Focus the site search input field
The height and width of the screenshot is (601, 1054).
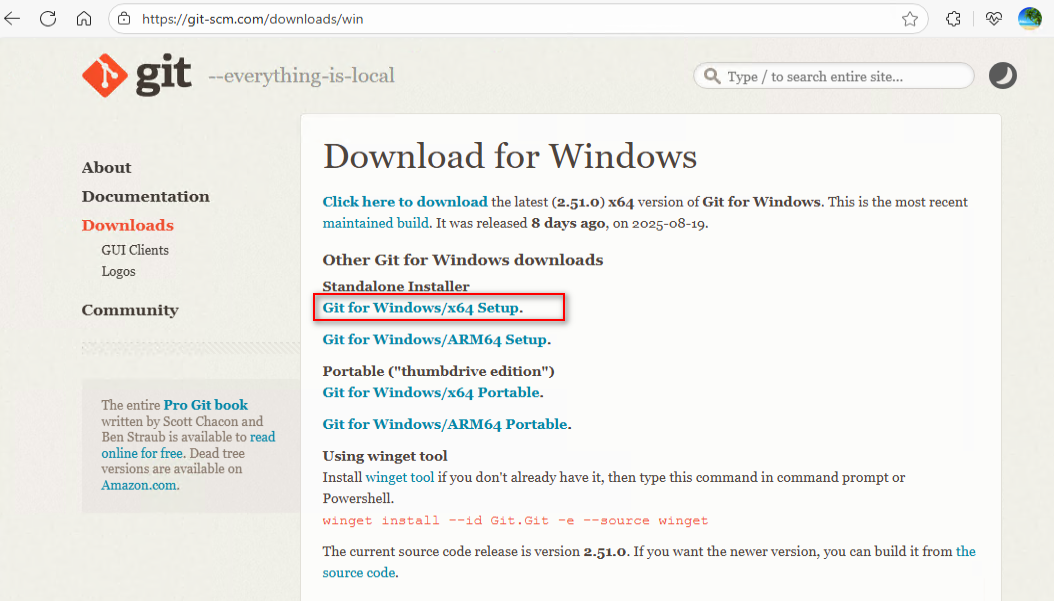click(x=834, y=76)
